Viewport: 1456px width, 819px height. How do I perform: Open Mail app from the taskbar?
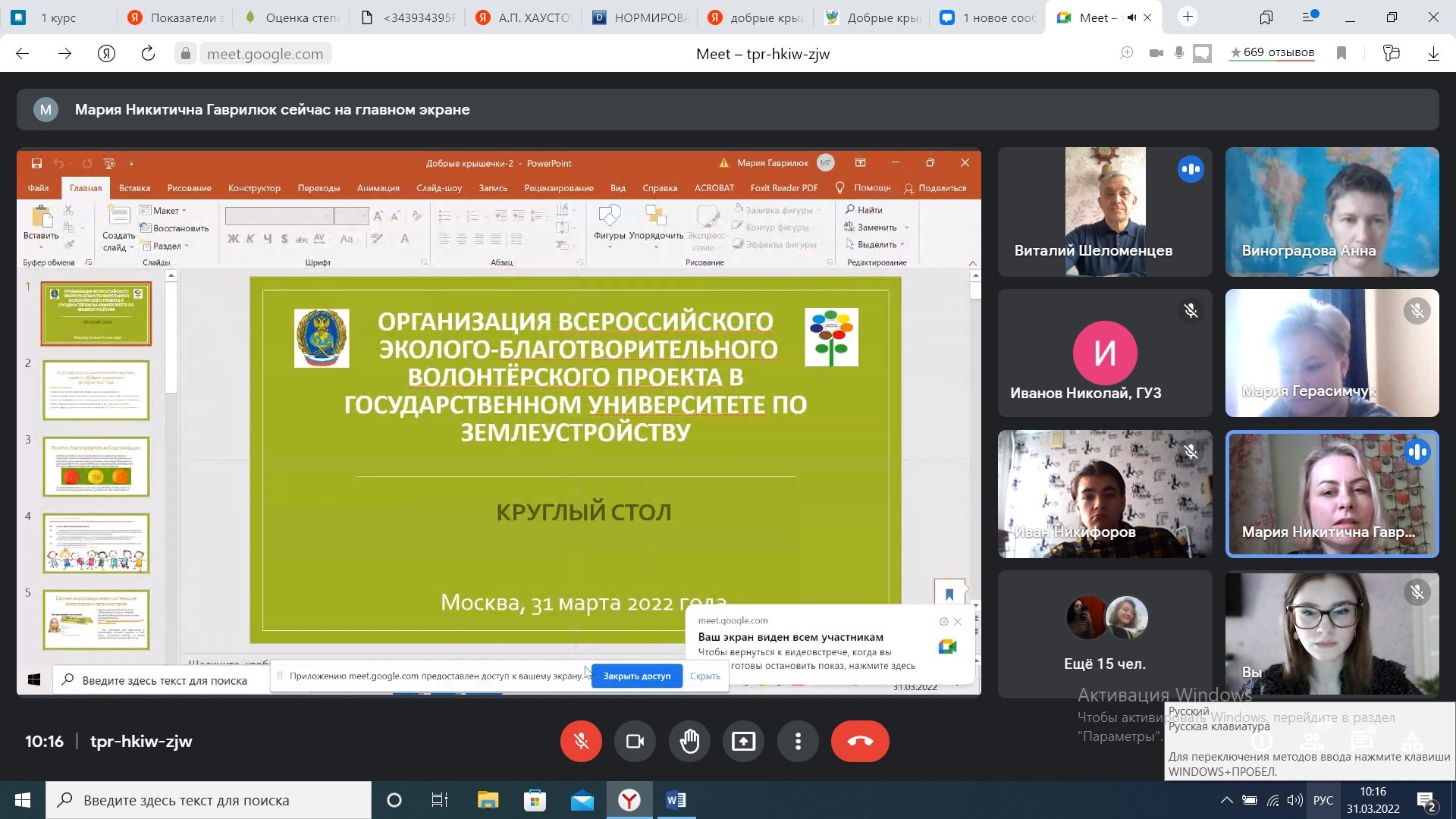(582, 800)
